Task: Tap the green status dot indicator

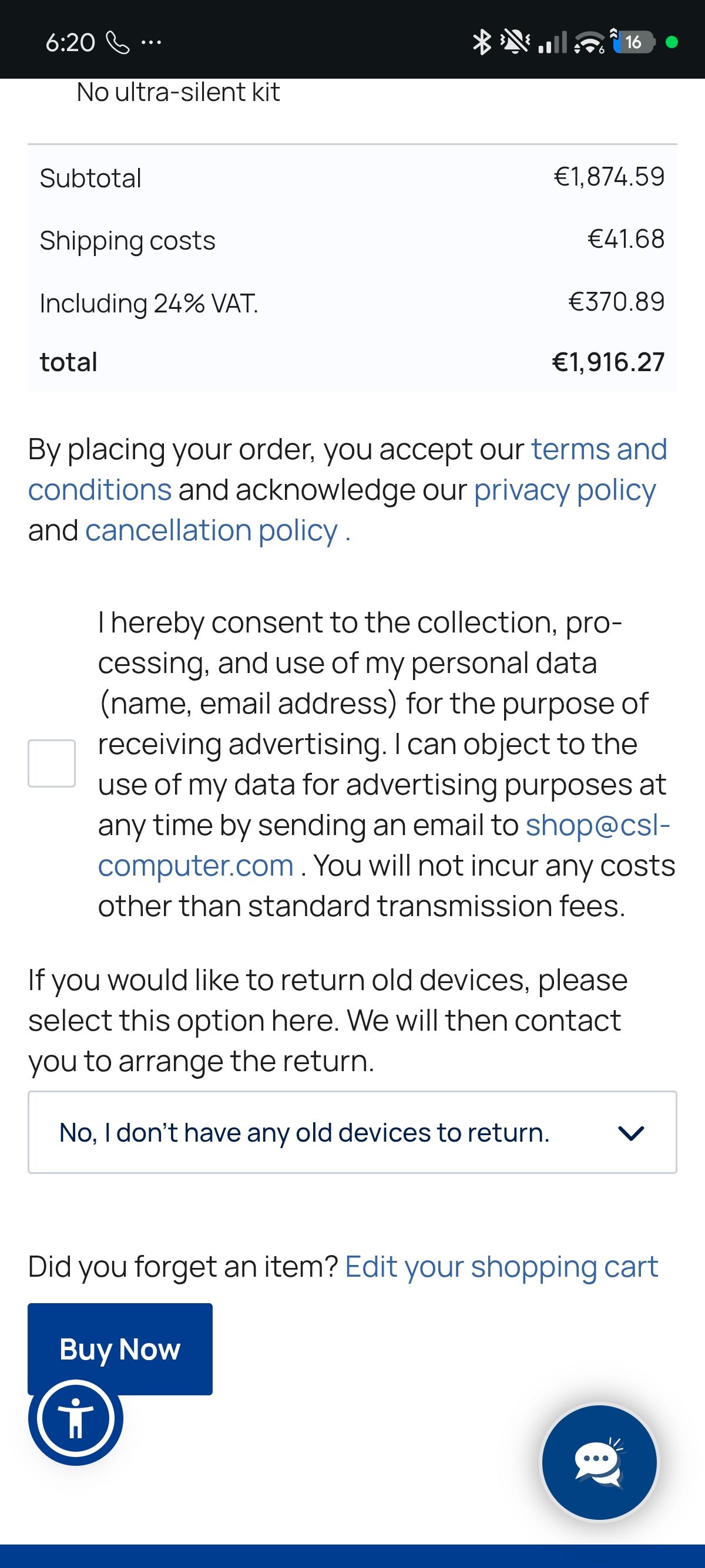Action: (672, 43)
